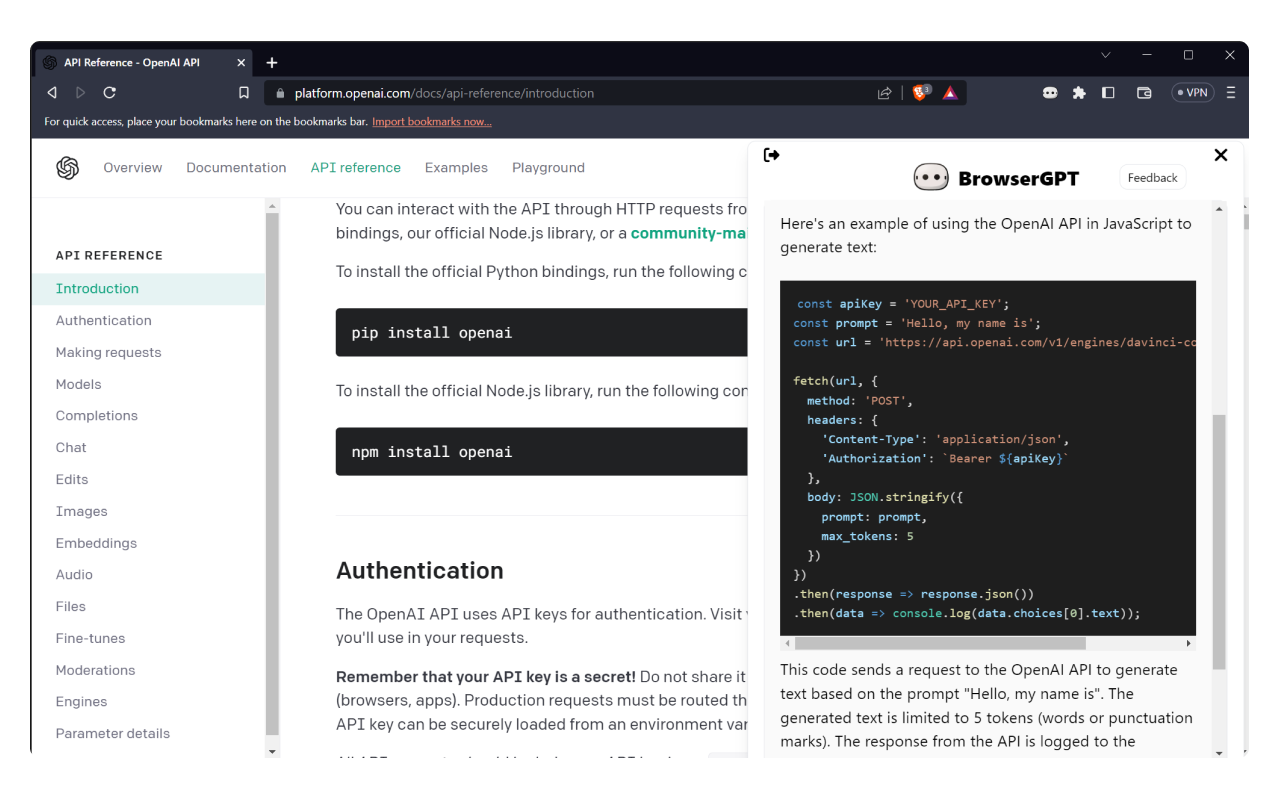This screenshot has width=1280, height=800.
Task: Open Edits in sidebar
Action: (x=72, y=480)
